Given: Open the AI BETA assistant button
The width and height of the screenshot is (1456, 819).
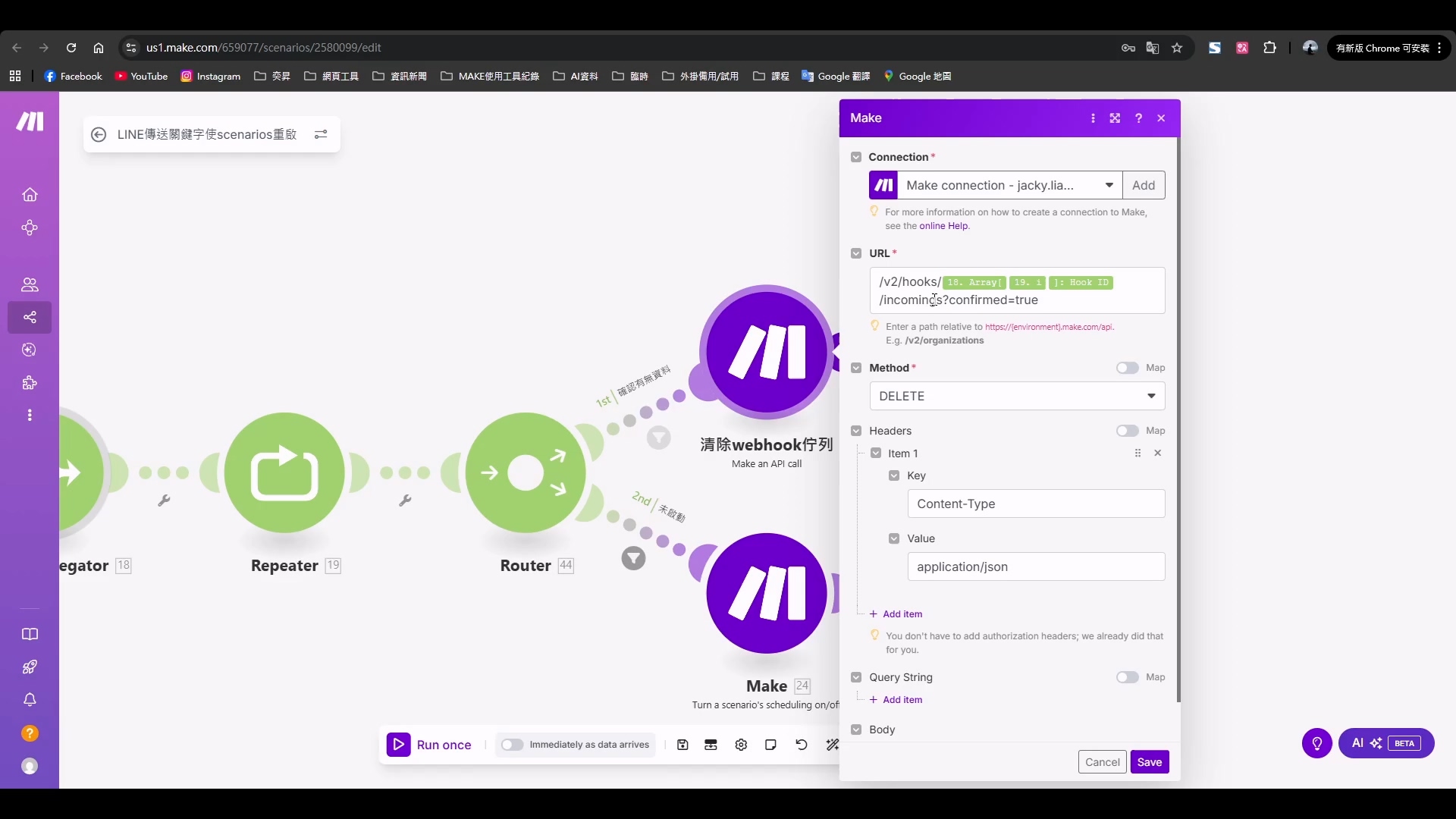Looking at the screenshot, I should tap(1386, 744).
